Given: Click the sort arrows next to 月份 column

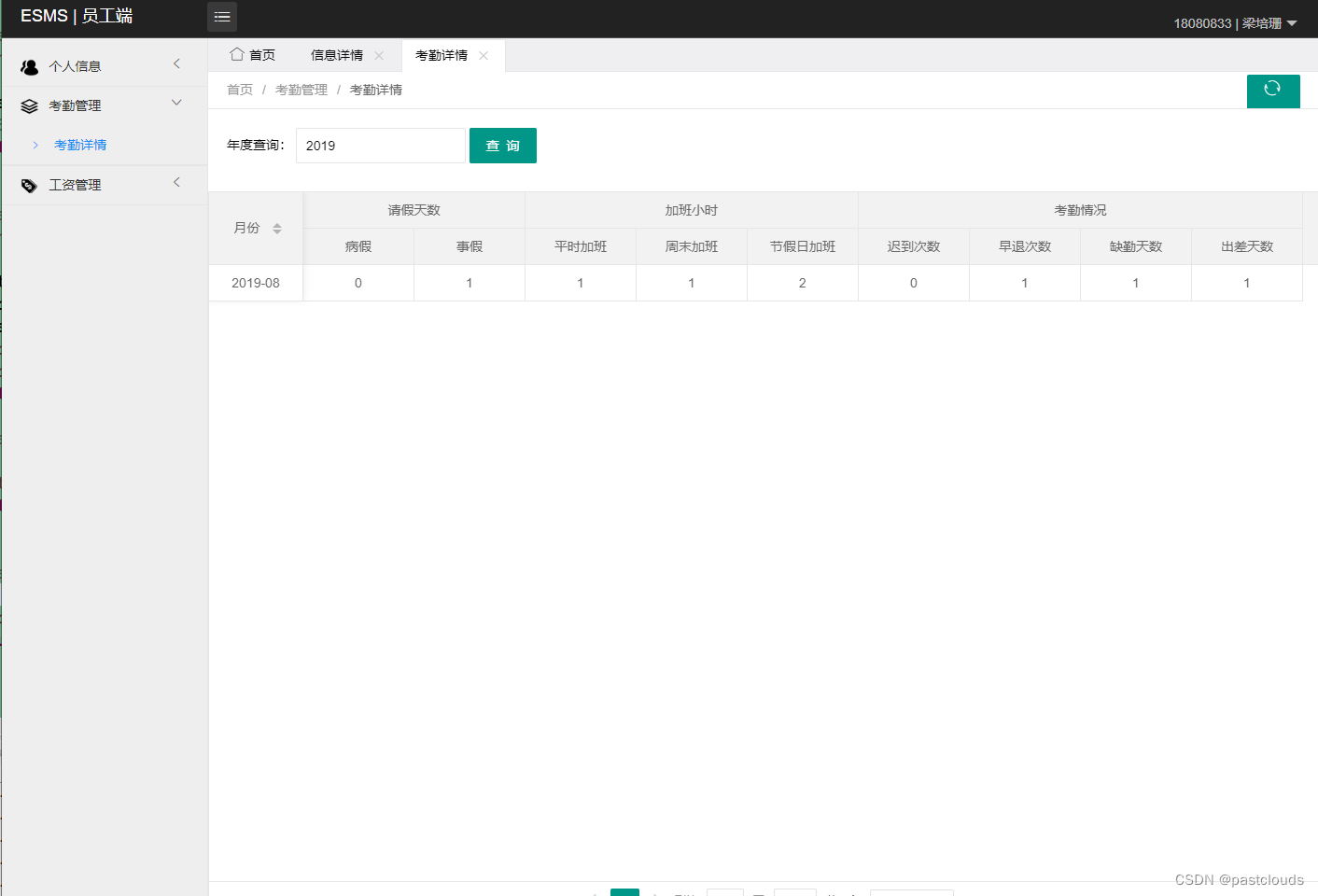Looking at the screenshot, I should 277,228.
